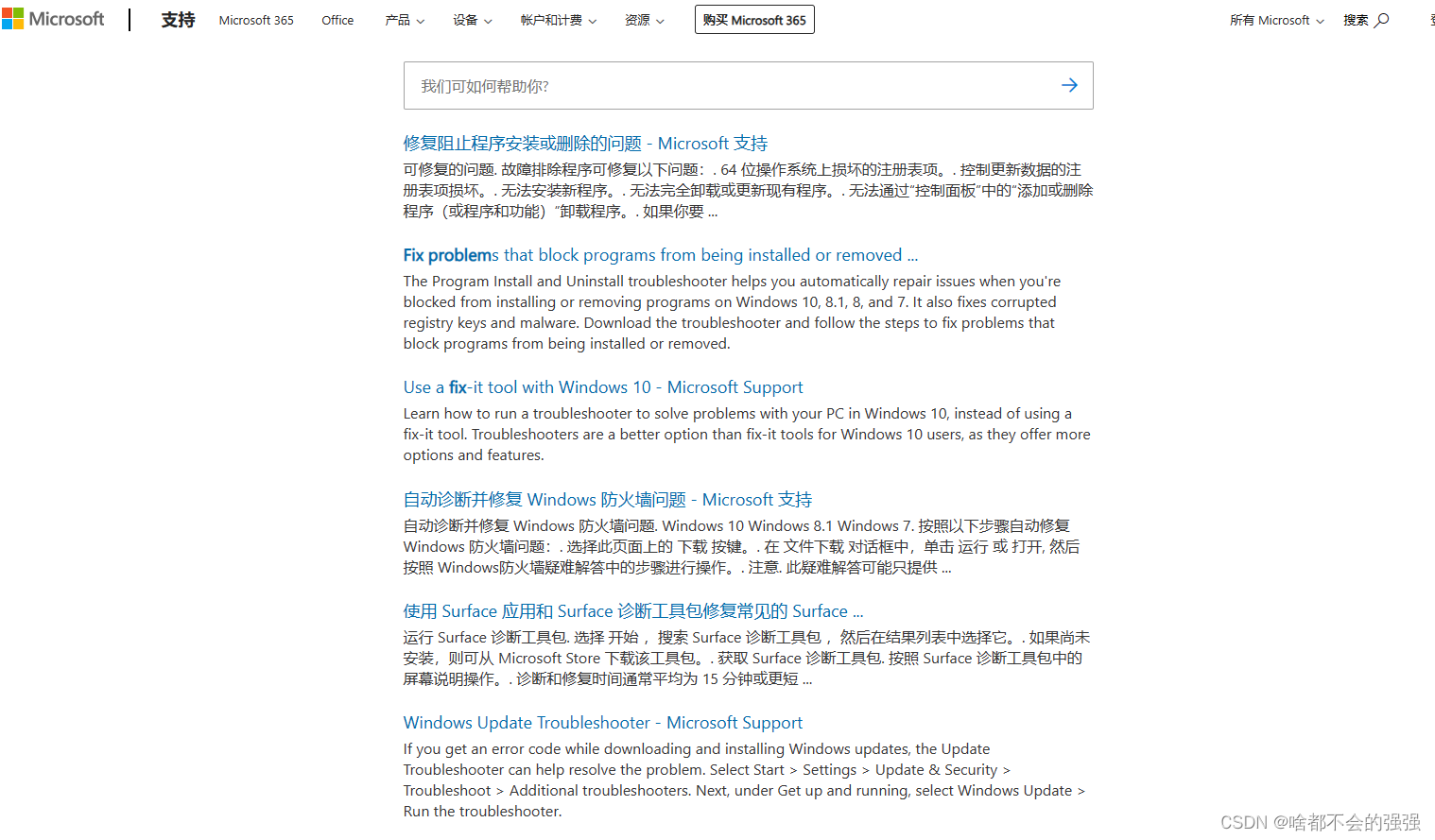Expand the 资源 dropdown menu
Viewport: 1435px width, 840px height.
(645, 20)
